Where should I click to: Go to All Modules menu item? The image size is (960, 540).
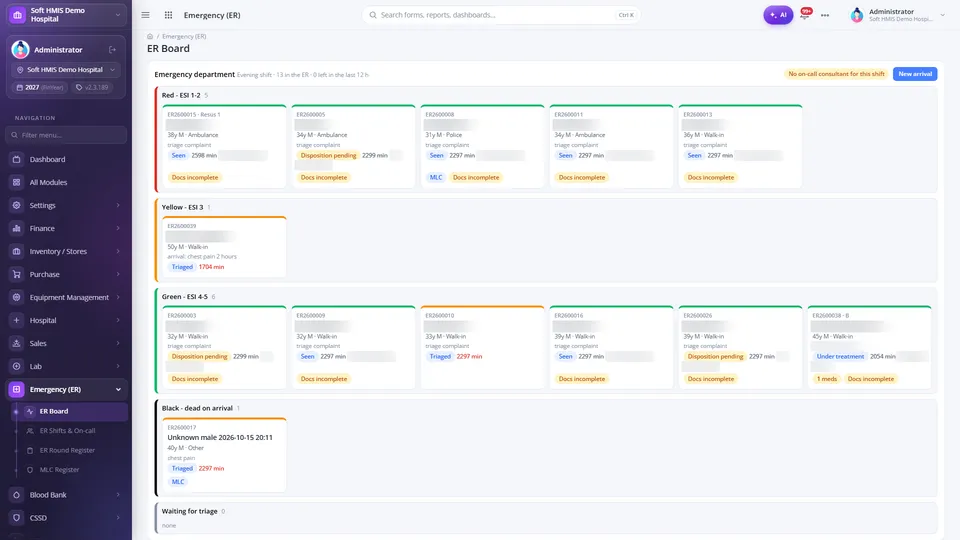click(x=66, y=182)
